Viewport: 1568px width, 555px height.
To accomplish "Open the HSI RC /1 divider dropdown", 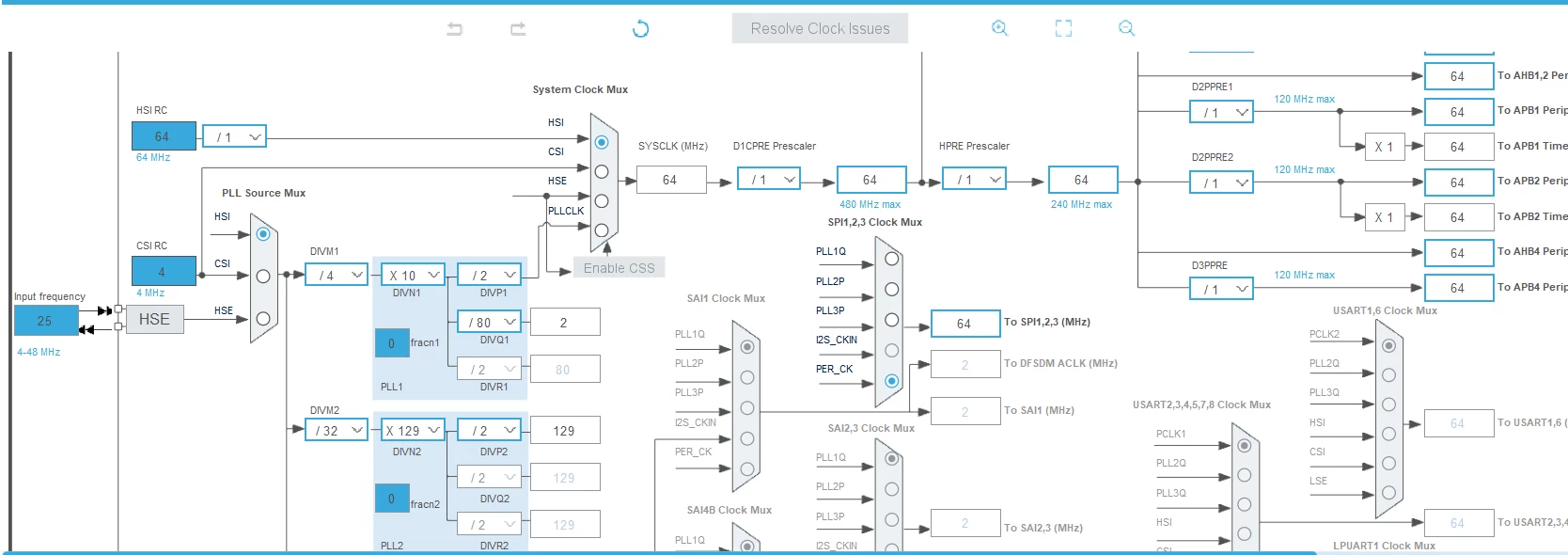I will click(235, 136).
